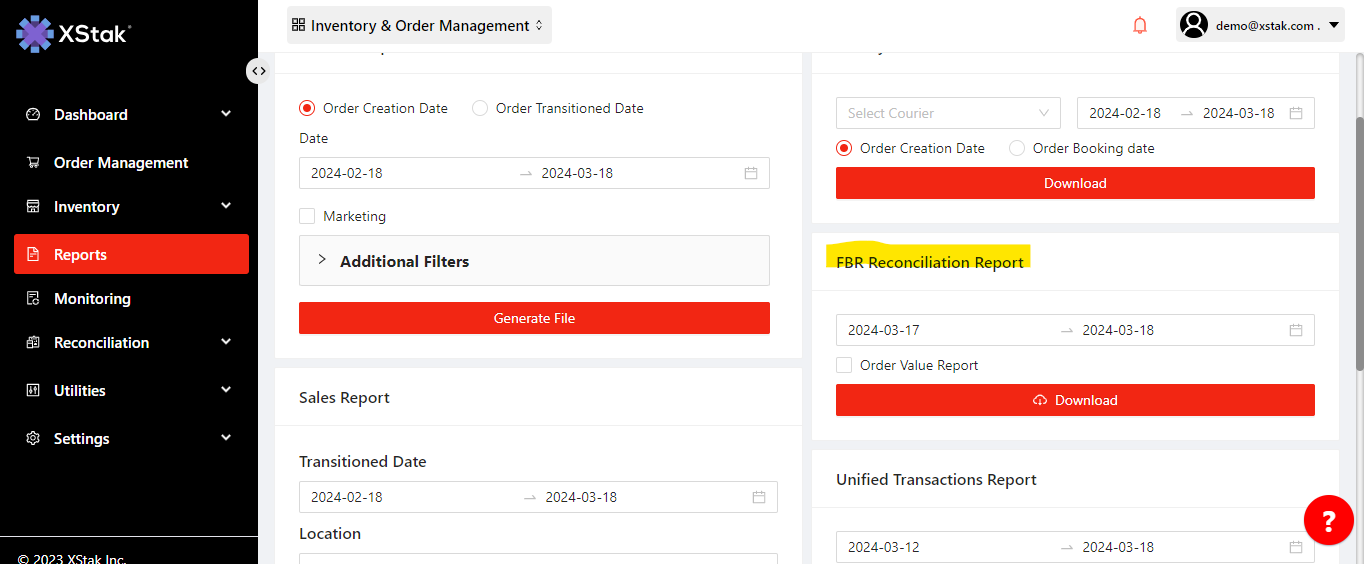Screen dimensions: 1364x564
Task: Select the Order Booking date radio option
Action: click(1017, 148)
